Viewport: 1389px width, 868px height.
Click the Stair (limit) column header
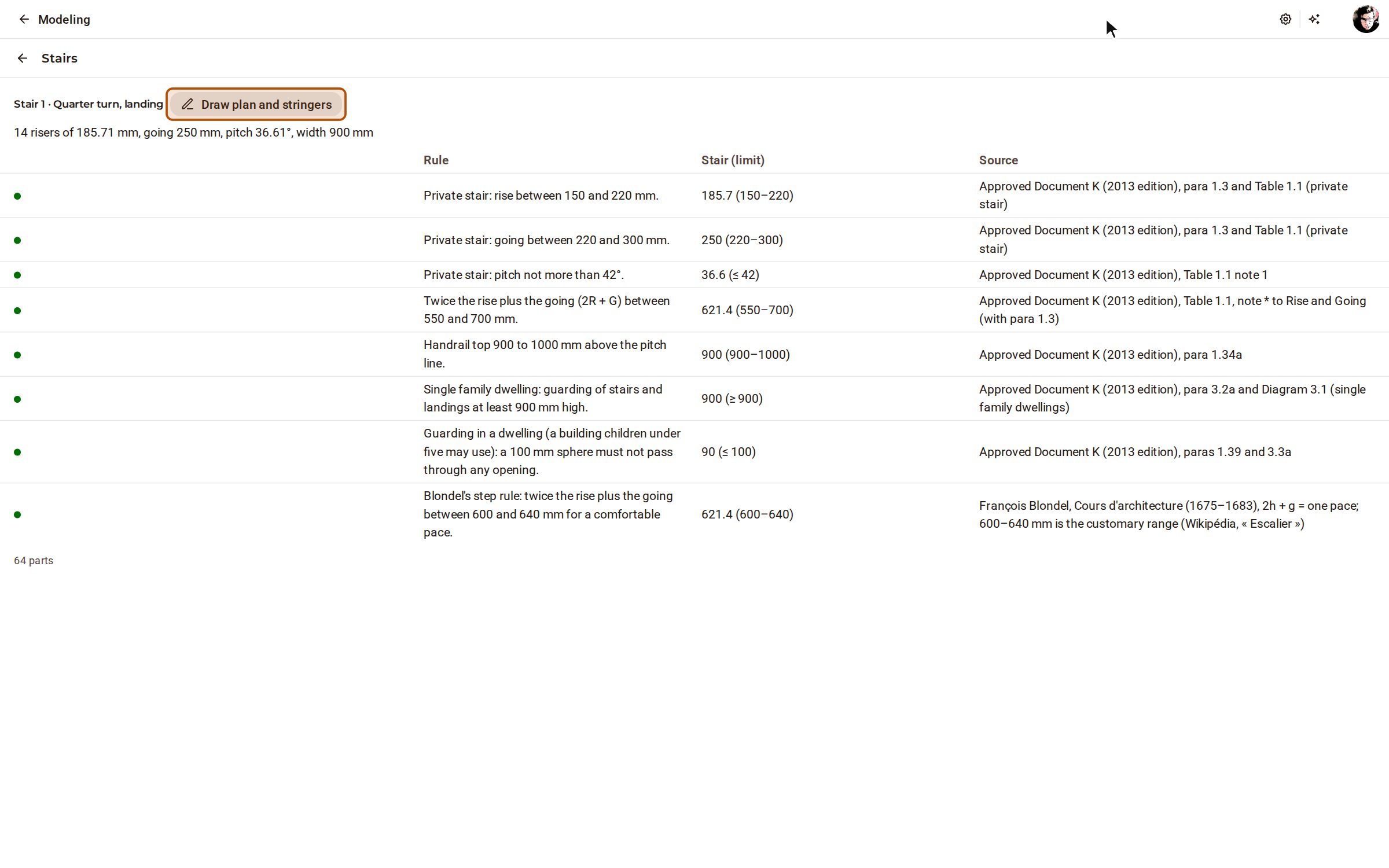(x=733, y=160)
